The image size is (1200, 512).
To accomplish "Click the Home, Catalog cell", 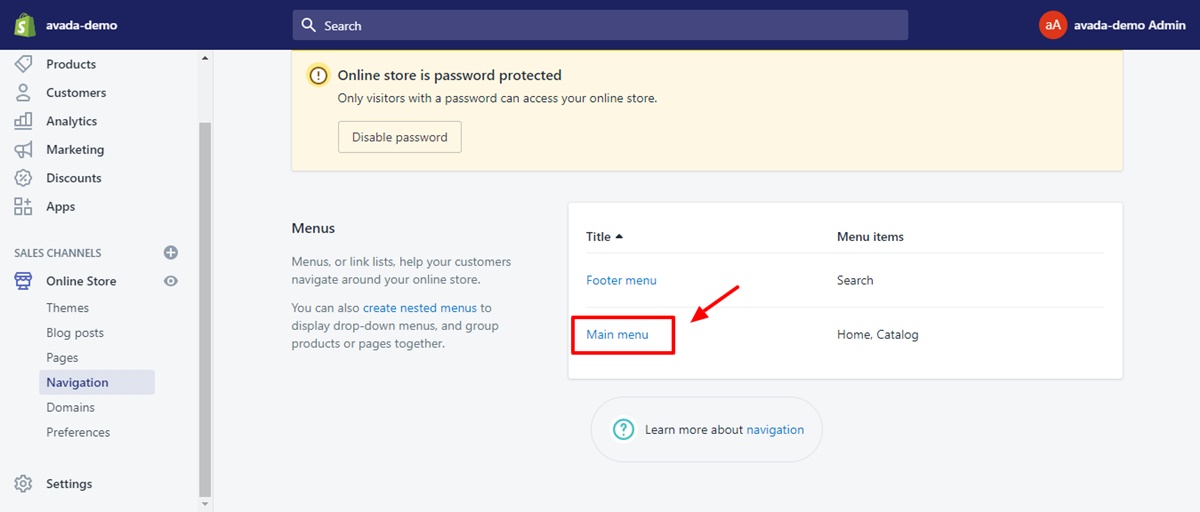I will (x=877, y=334).
